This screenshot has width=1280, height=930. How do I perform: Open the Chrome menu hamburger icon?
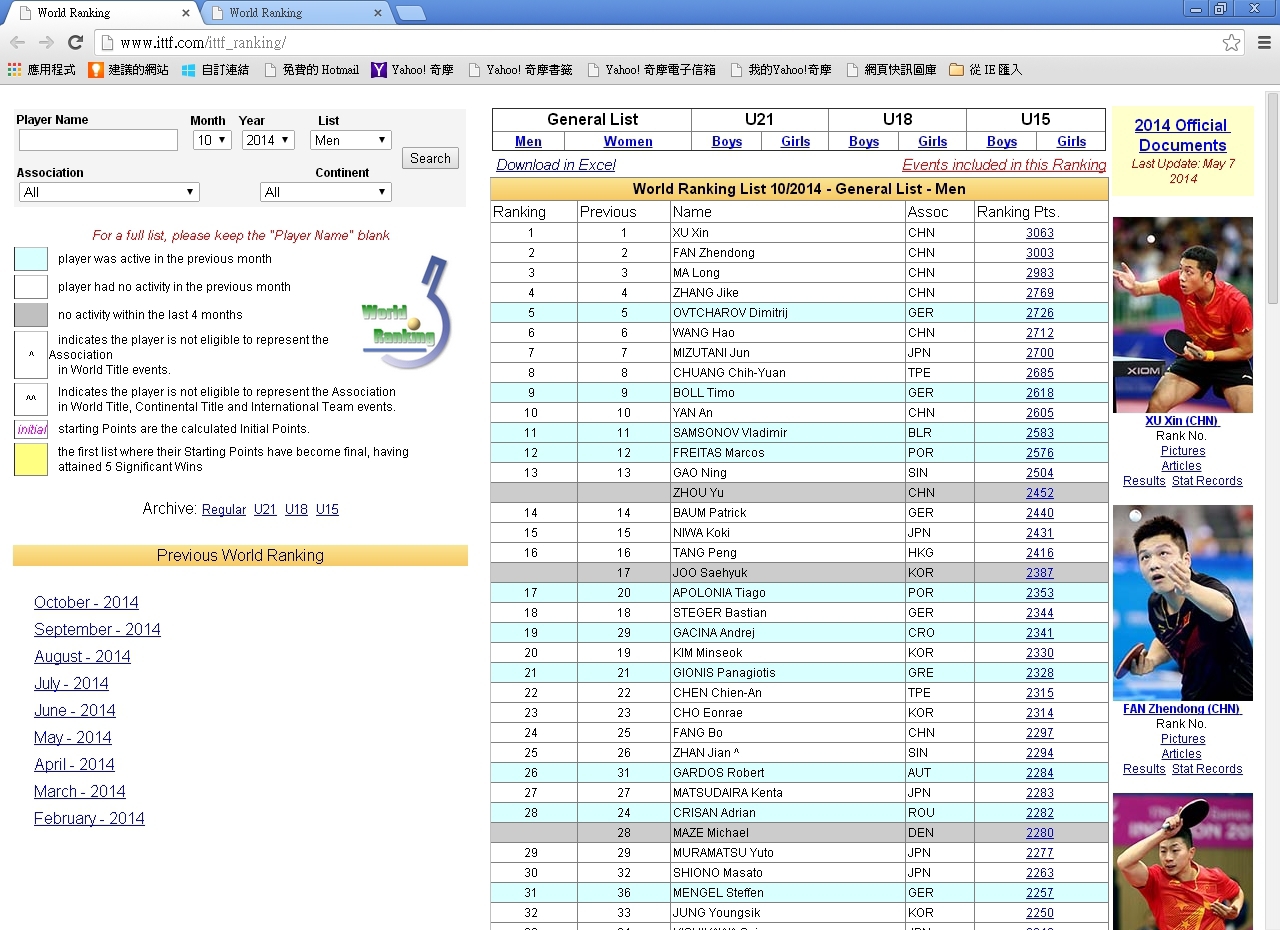pos(1264,43)
